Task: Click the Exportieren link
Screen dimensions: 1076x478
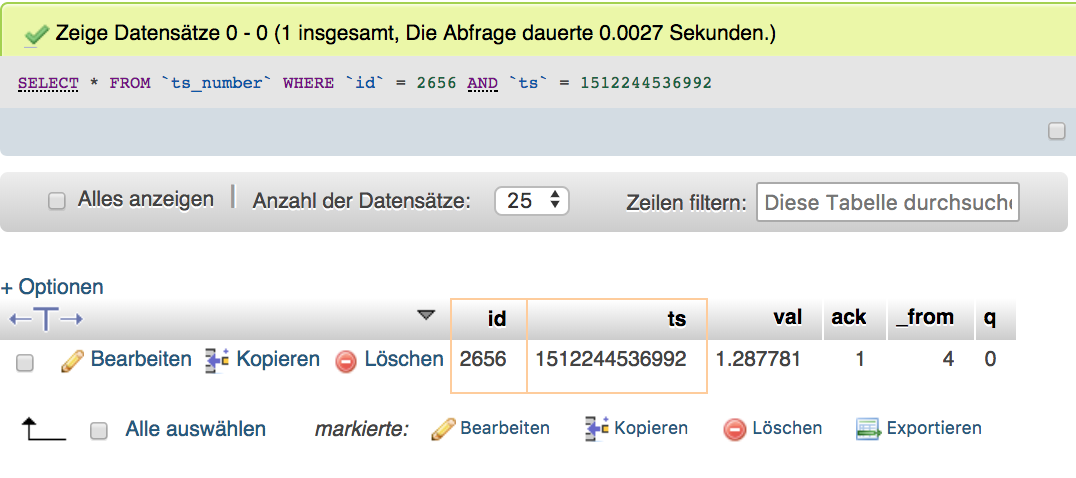Action: [934, 429]
